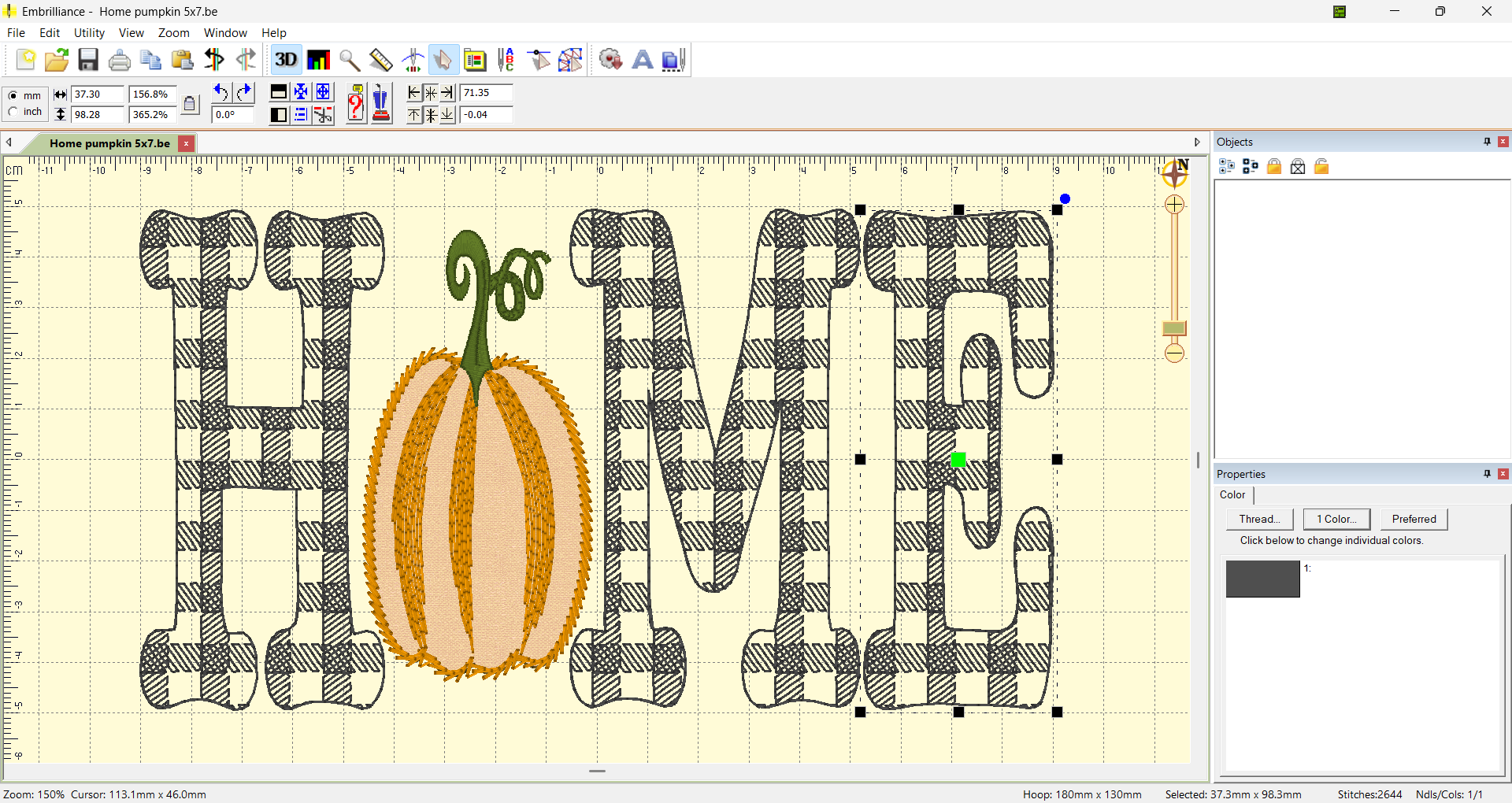Click the scissors split-design icon

[324, 116]
